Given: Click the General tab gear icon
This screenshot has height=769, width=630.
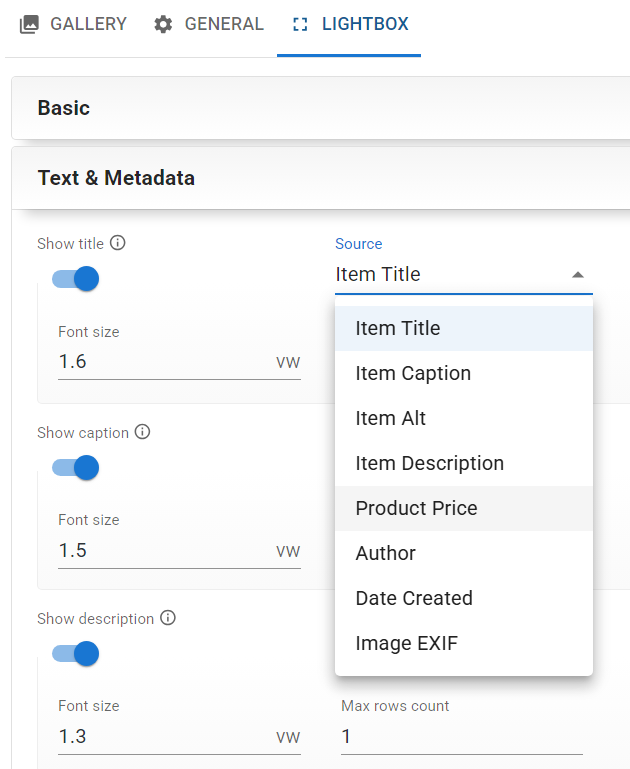Looking at the screenshot, I should tap(163, 24).
